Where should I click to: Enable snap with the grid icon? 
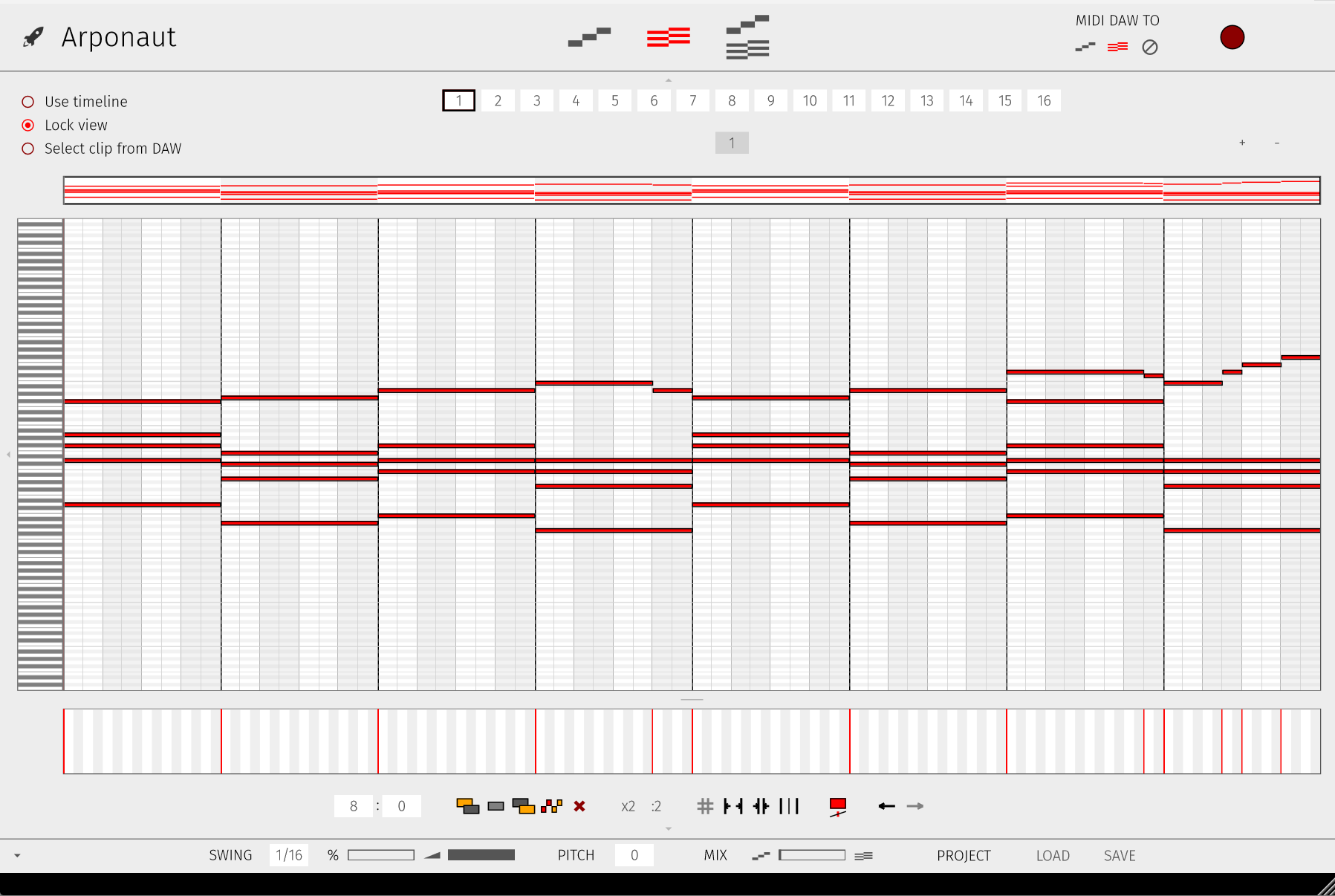click(x=704, y=805)
